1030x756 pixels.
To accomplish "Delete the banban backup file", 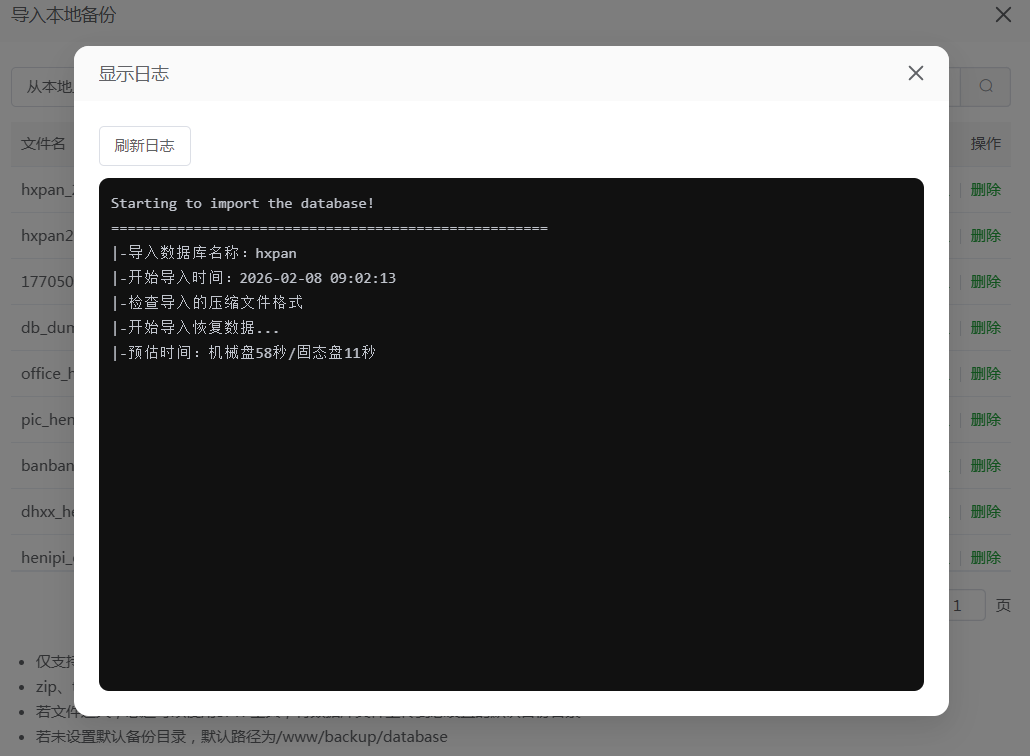I will (x=985, y=465).
